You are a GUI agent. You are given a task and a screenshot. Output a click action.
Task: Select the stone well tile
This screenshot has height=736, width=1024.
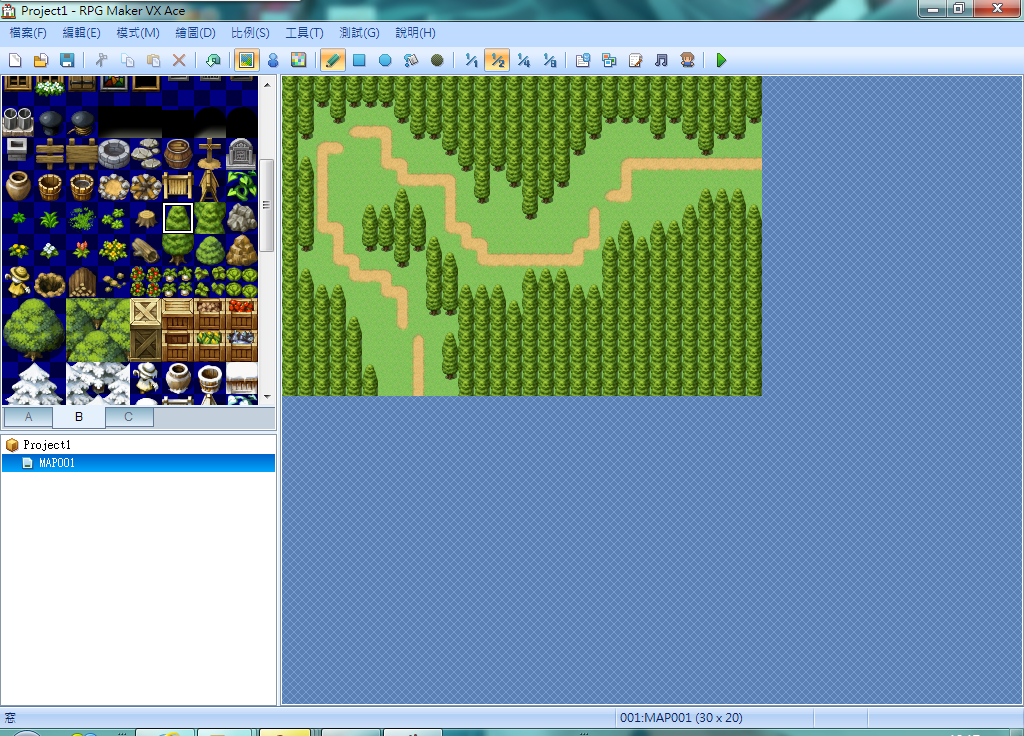coord(114,154)
